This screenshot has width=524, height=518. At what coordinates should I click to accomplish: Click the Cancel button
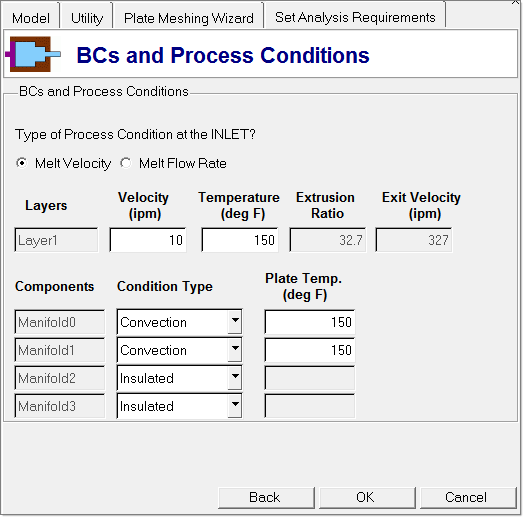pyautogui.click(x=468, y=498)
